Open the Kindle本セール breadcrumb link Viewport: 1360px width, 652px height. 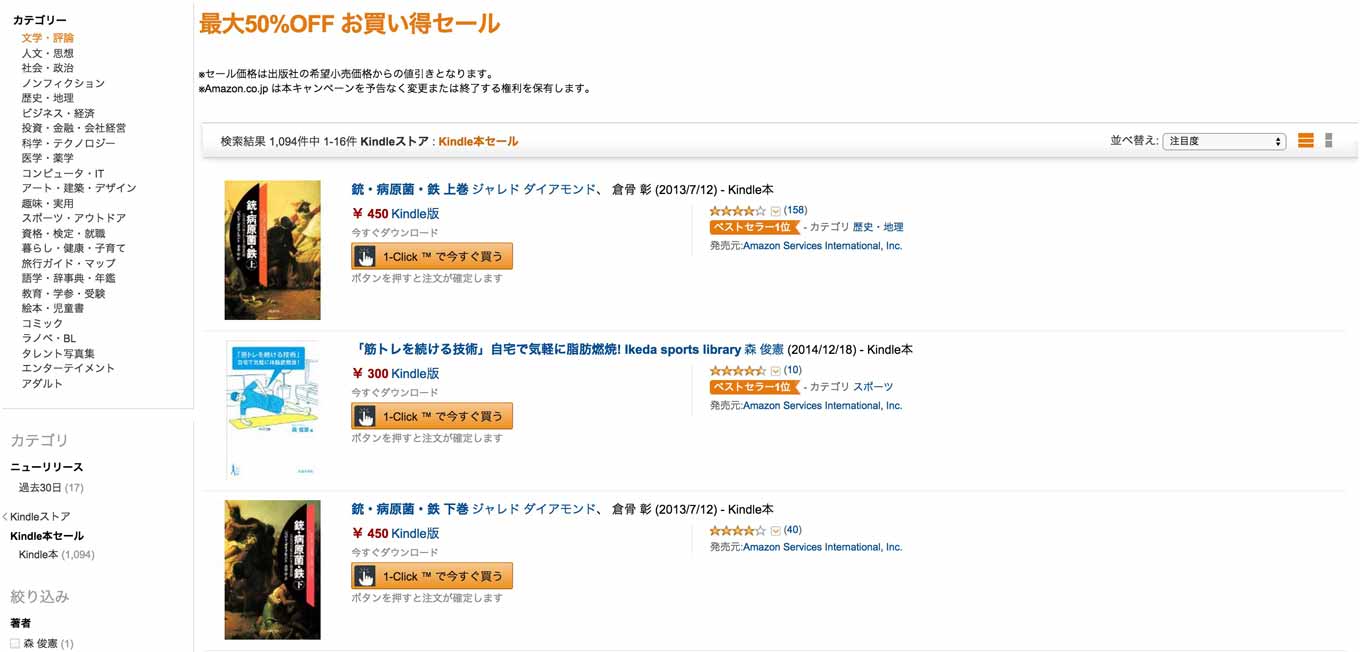[x=478, y=141]
